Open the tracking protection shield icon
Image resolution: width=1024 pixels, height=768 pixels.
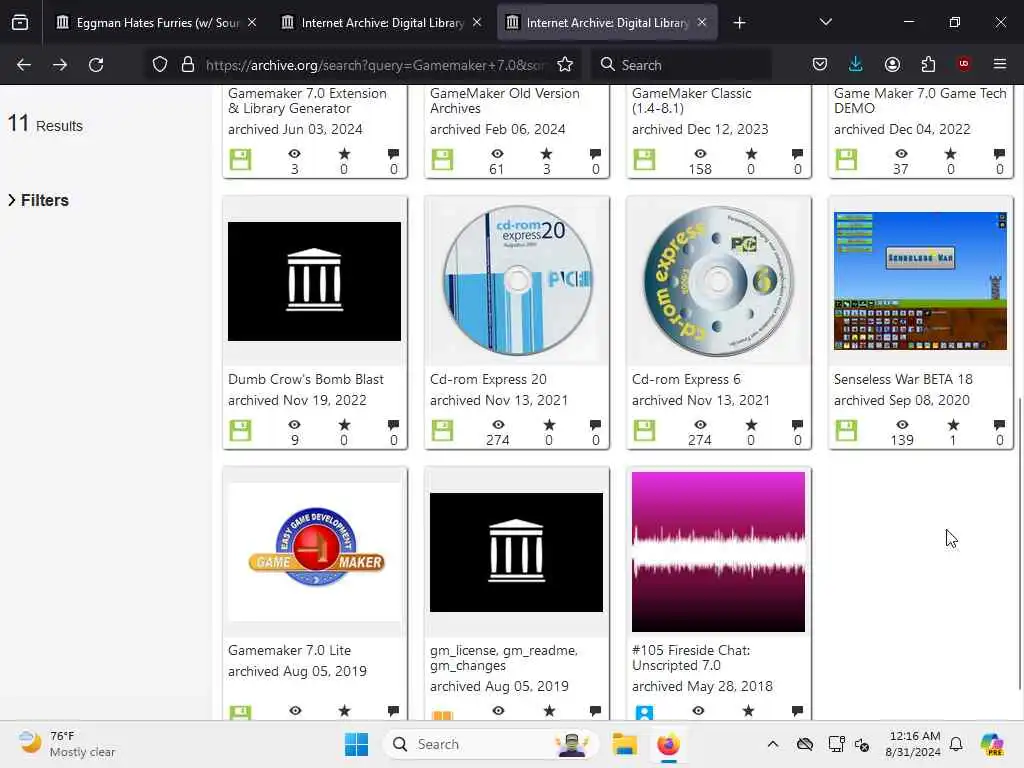coord(160,65)
